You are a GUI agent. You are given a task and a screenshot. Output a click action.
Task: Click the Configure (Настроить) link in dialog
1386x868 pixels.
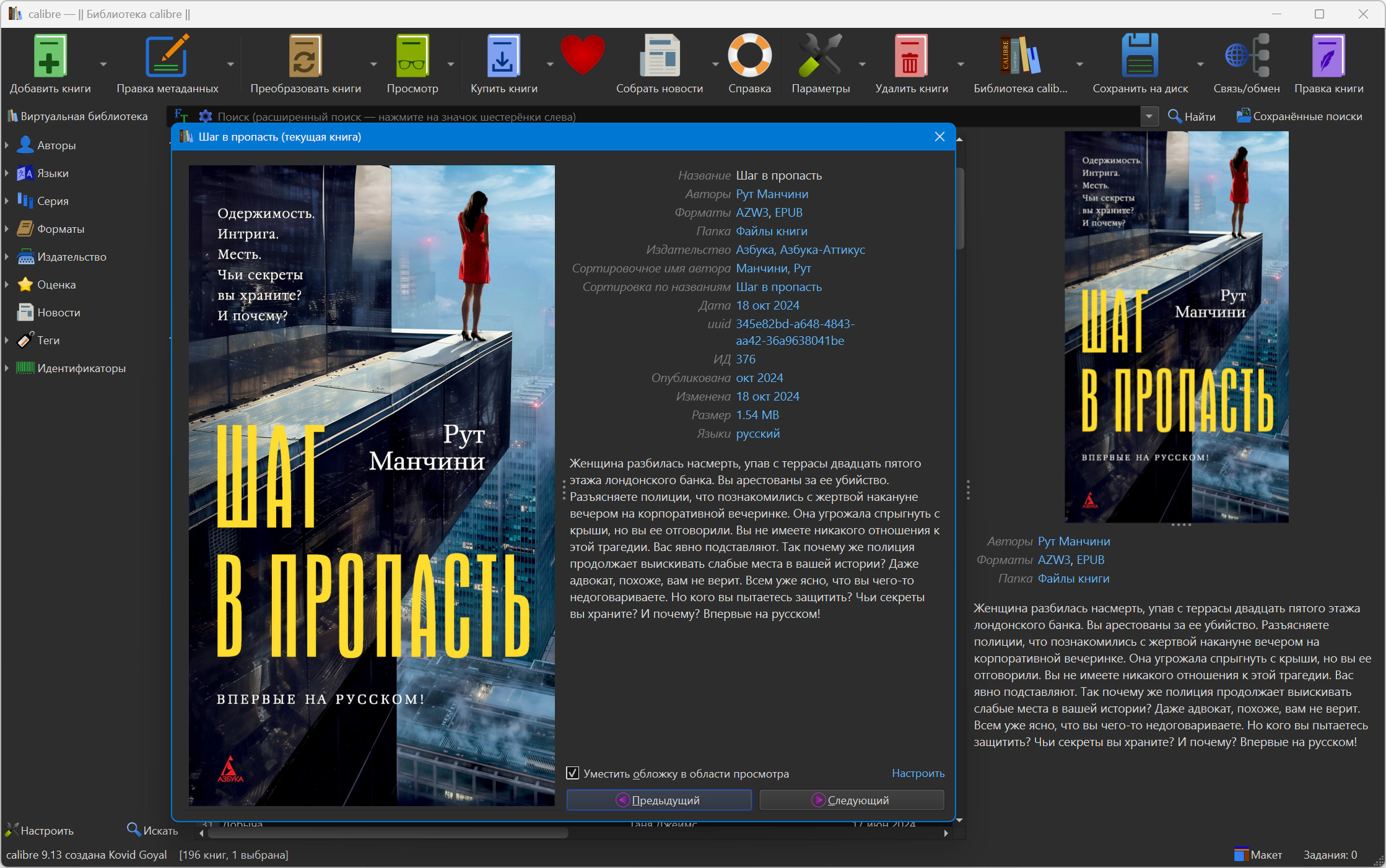click(x=918, y=773)
